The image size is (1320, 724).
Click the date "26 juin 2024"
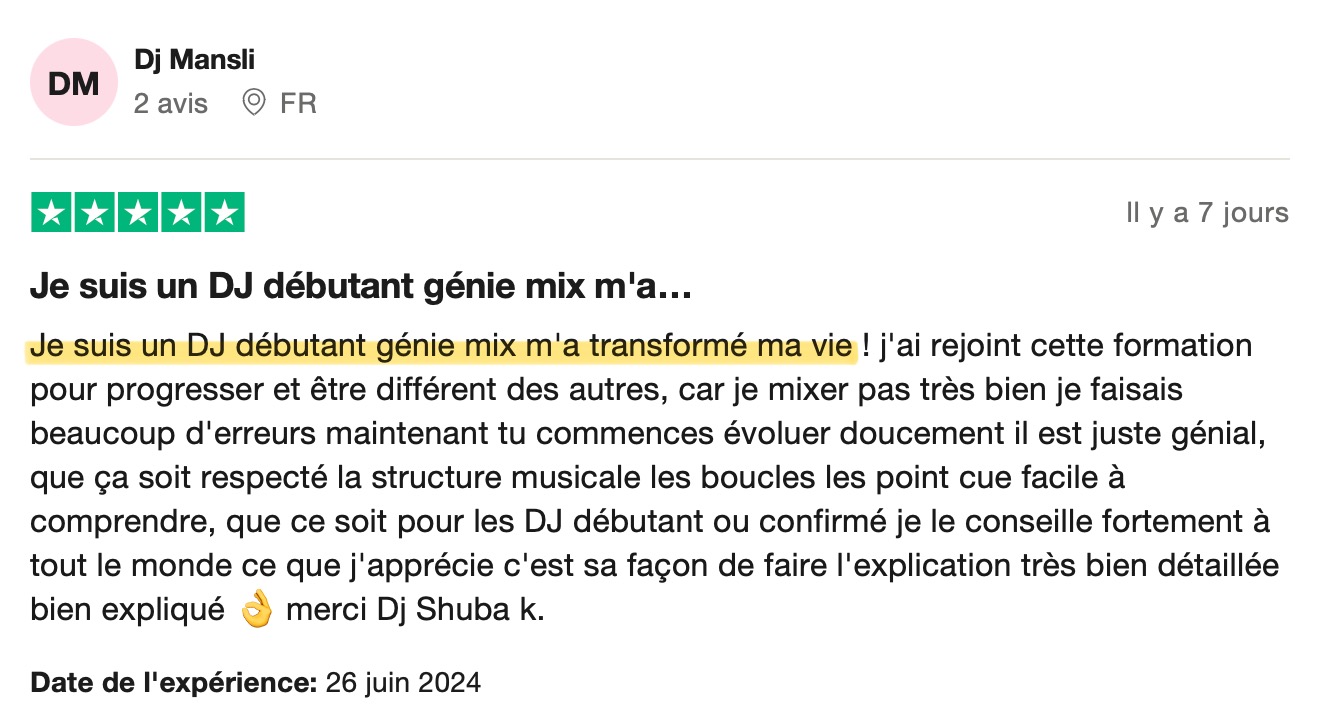pyautogui.click(x=402, y=684)
